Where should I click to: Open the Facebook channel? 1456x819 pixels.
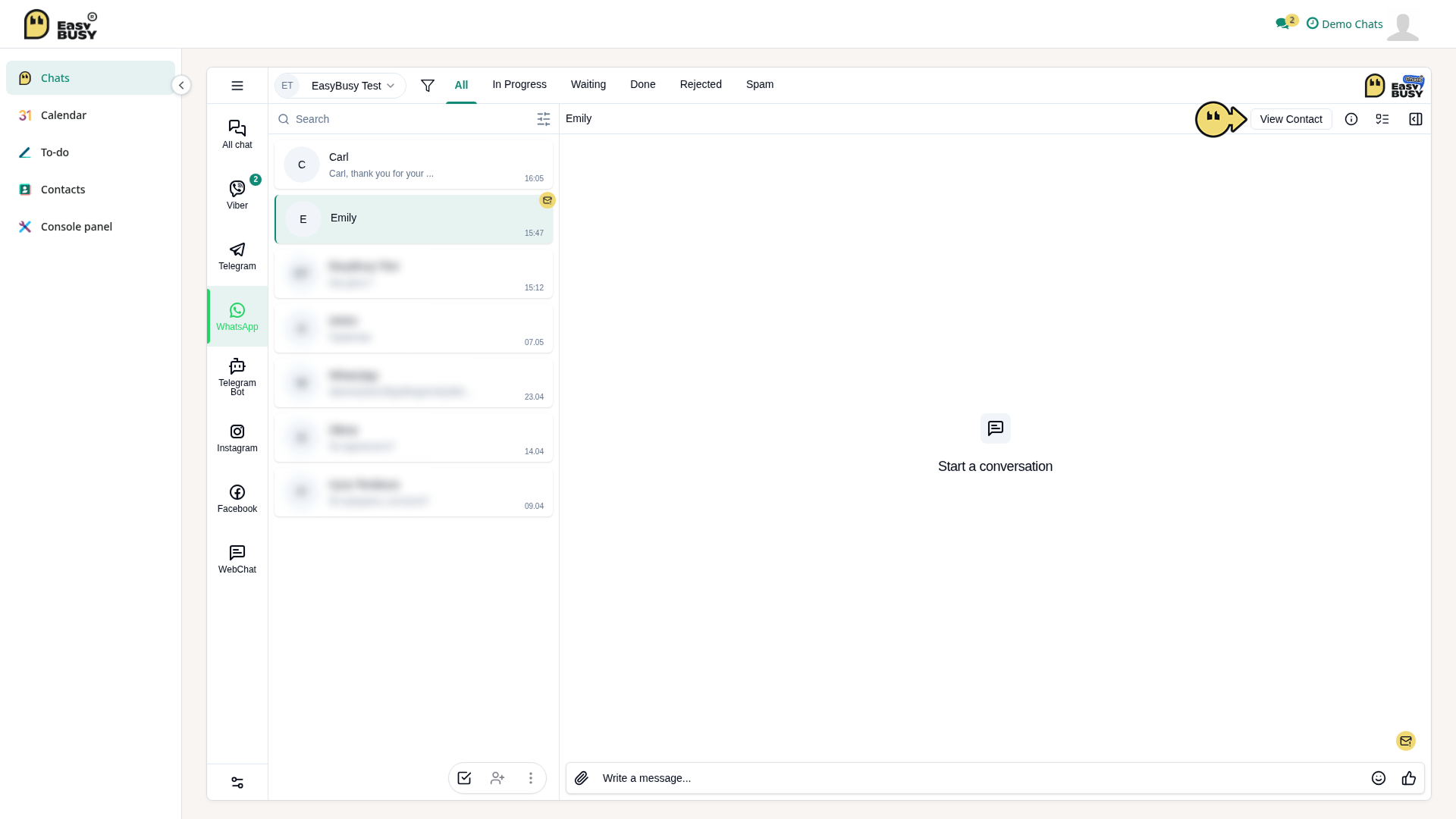(237, 498)
